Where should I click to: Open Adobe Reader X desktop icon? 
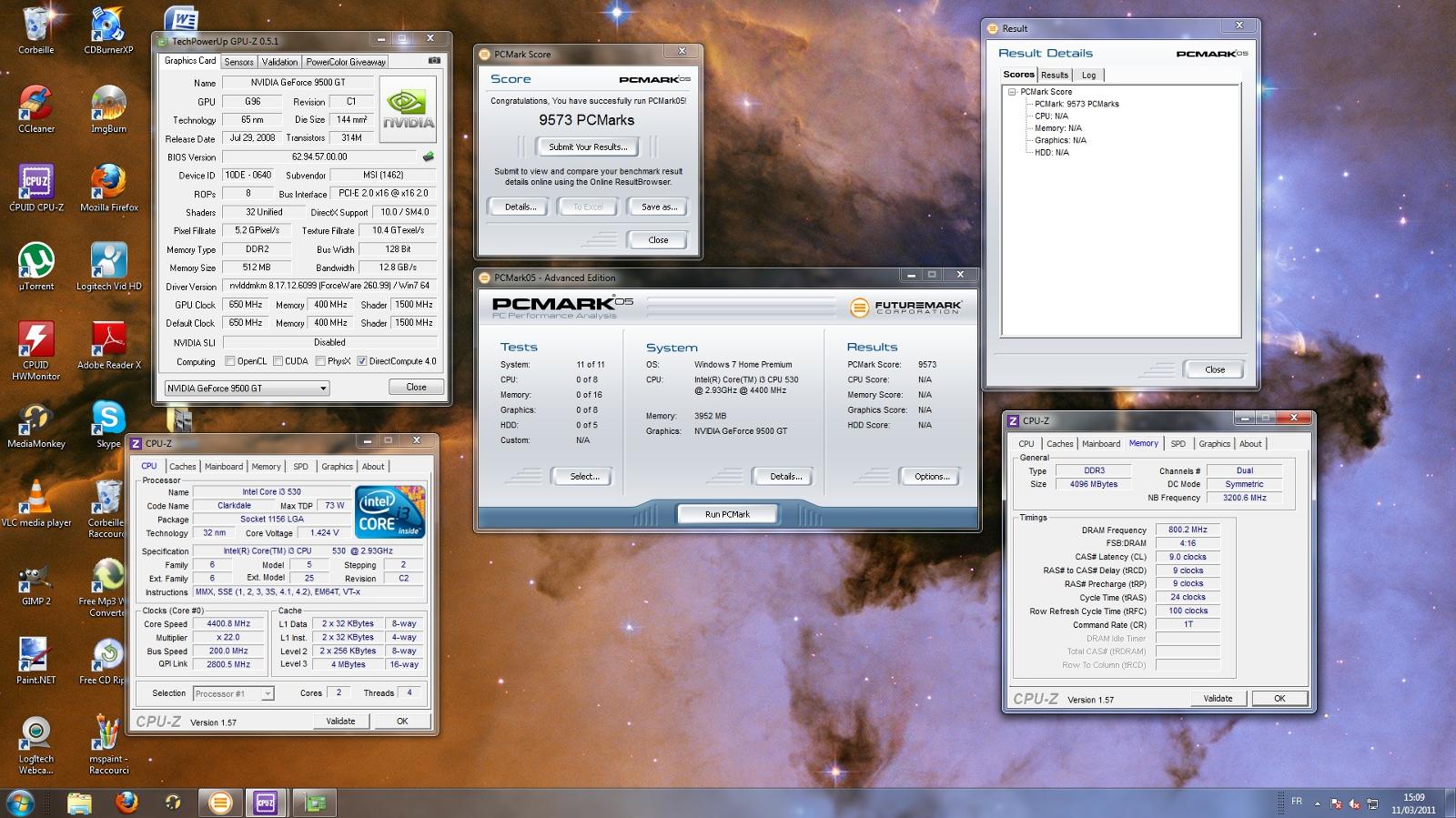coord(108,346)
